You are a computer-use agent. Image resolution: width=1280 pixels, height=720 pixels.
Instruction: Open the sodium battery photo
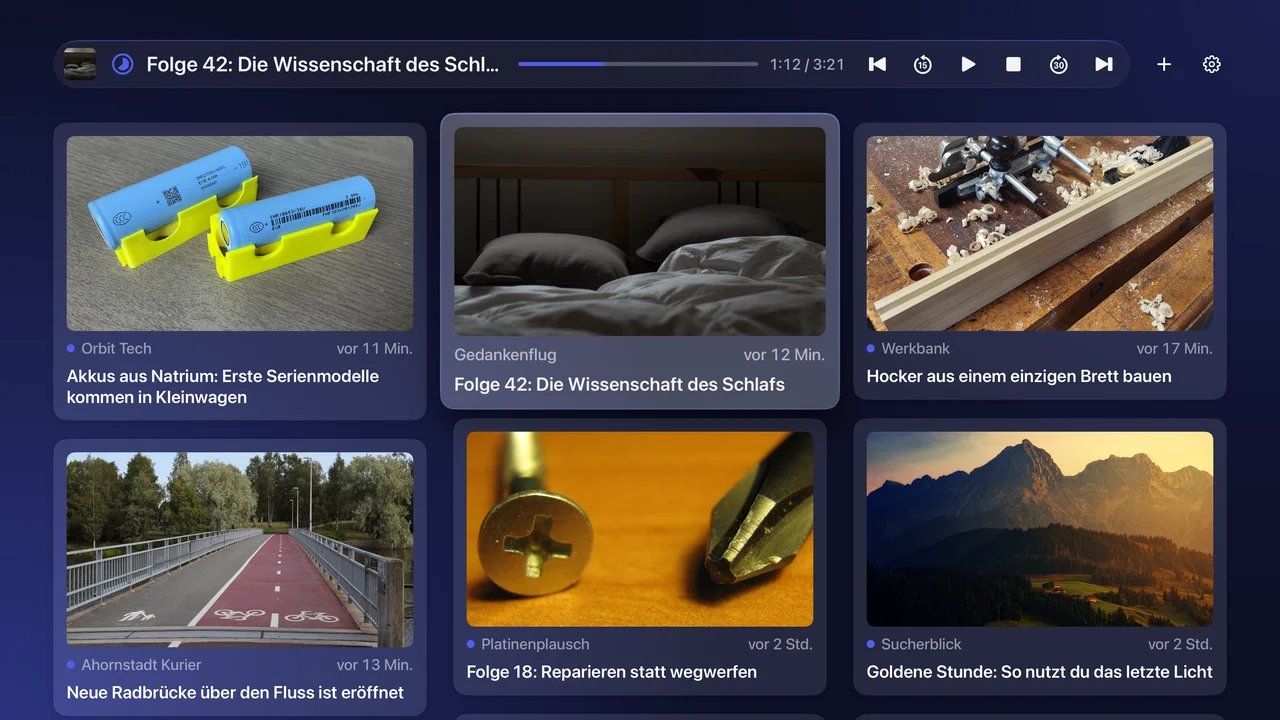click(x=240, y=233)
